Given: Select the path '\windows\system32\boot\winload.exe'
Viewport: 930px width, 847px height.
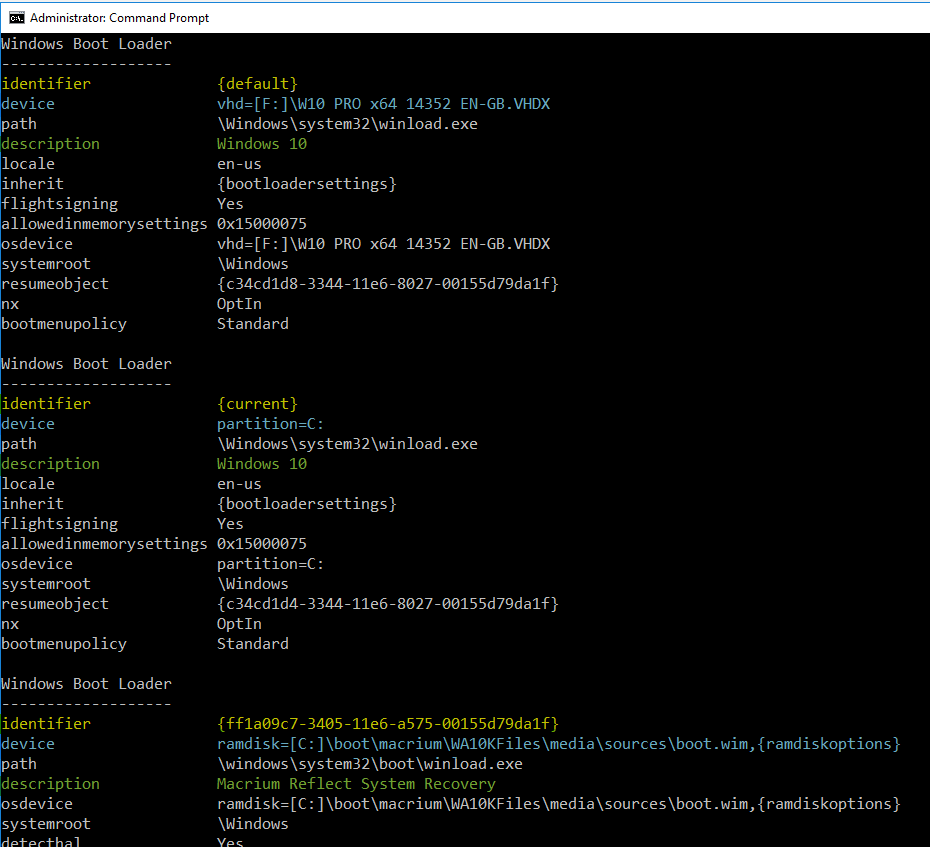Looking at the screenshot, I should pyautogui.click(x=370, y=764).
